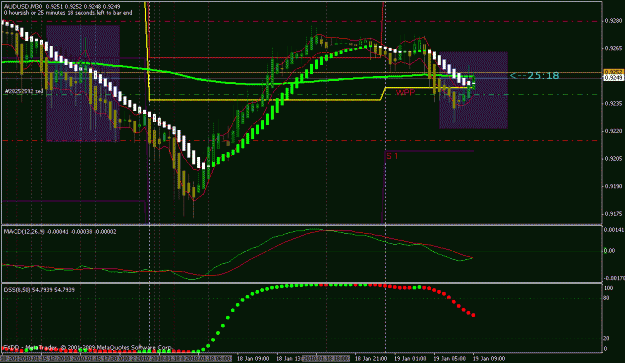
Task: Click the 0.9175 price scale value
Action: coord(613,214)
